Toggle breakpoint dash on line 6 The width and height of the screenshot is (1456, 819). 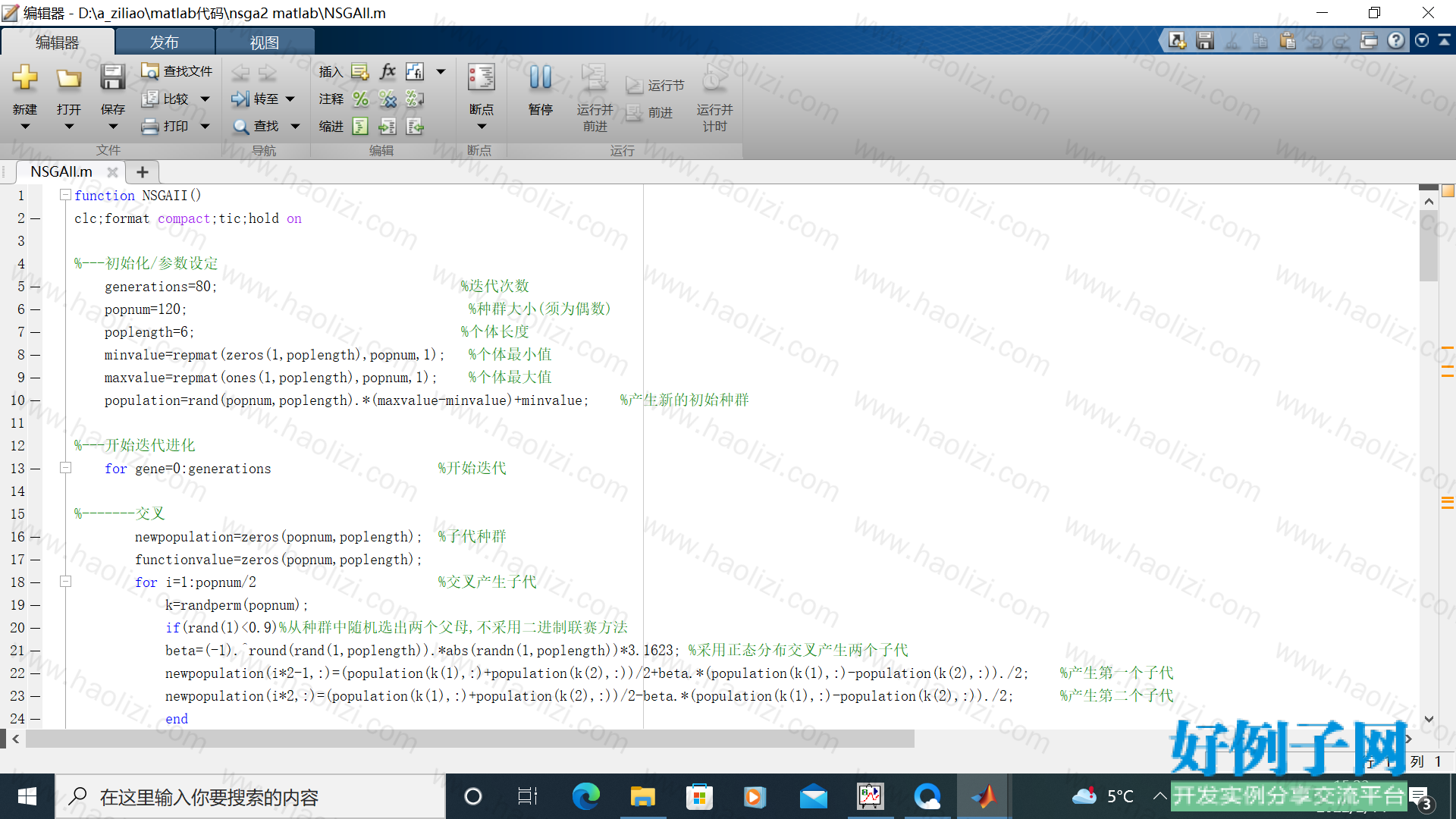(x=36, y=309)
